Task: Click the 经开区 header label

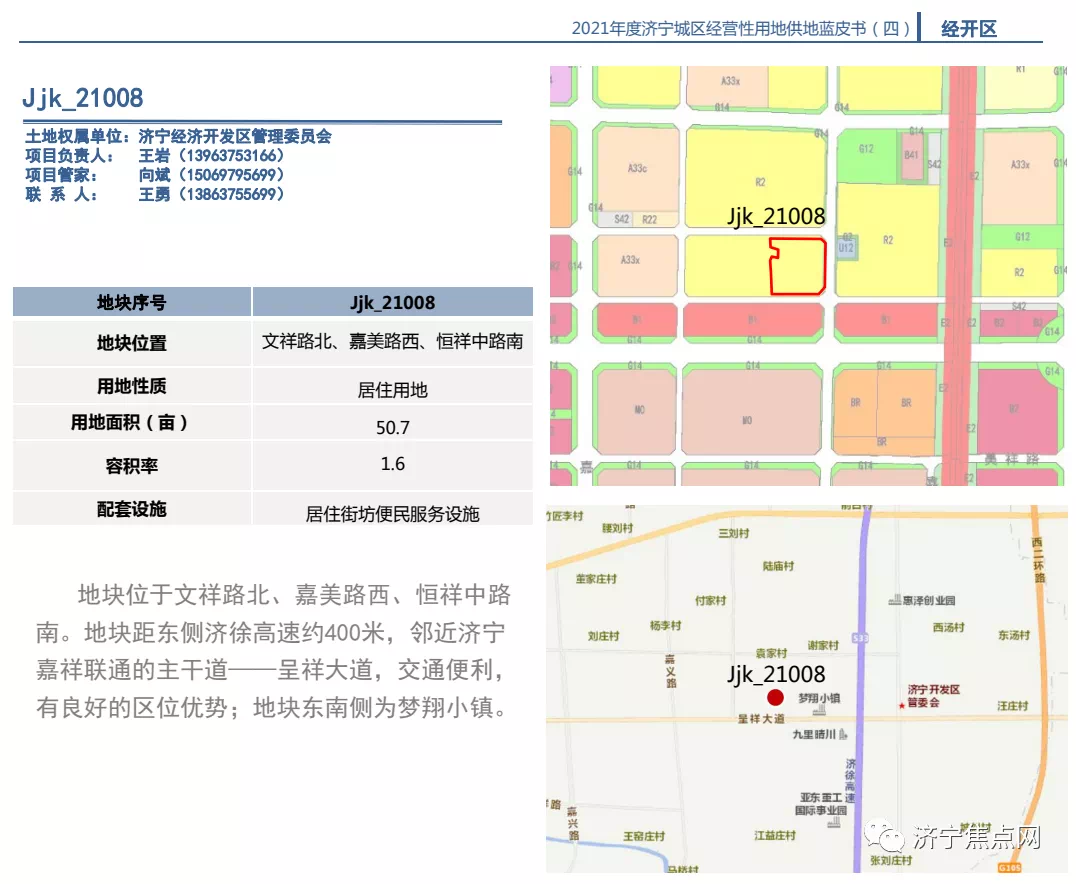Action: click(x=969, y=29)
